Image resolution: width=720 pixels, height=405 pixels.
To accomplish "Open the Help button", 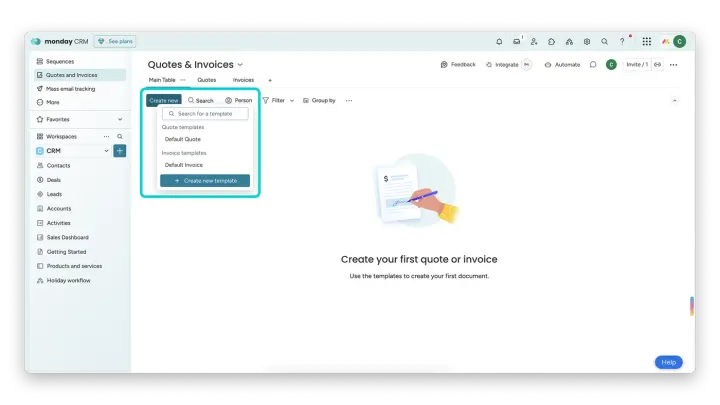I will pos(669,362).
